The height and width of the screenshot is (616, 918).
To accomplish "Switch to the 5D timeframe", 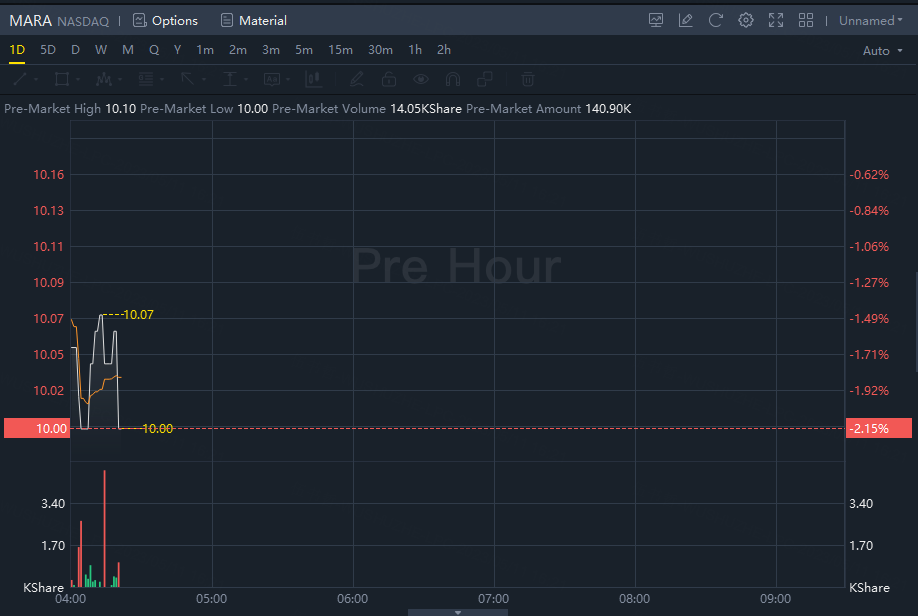I will [x=48, y=50].
